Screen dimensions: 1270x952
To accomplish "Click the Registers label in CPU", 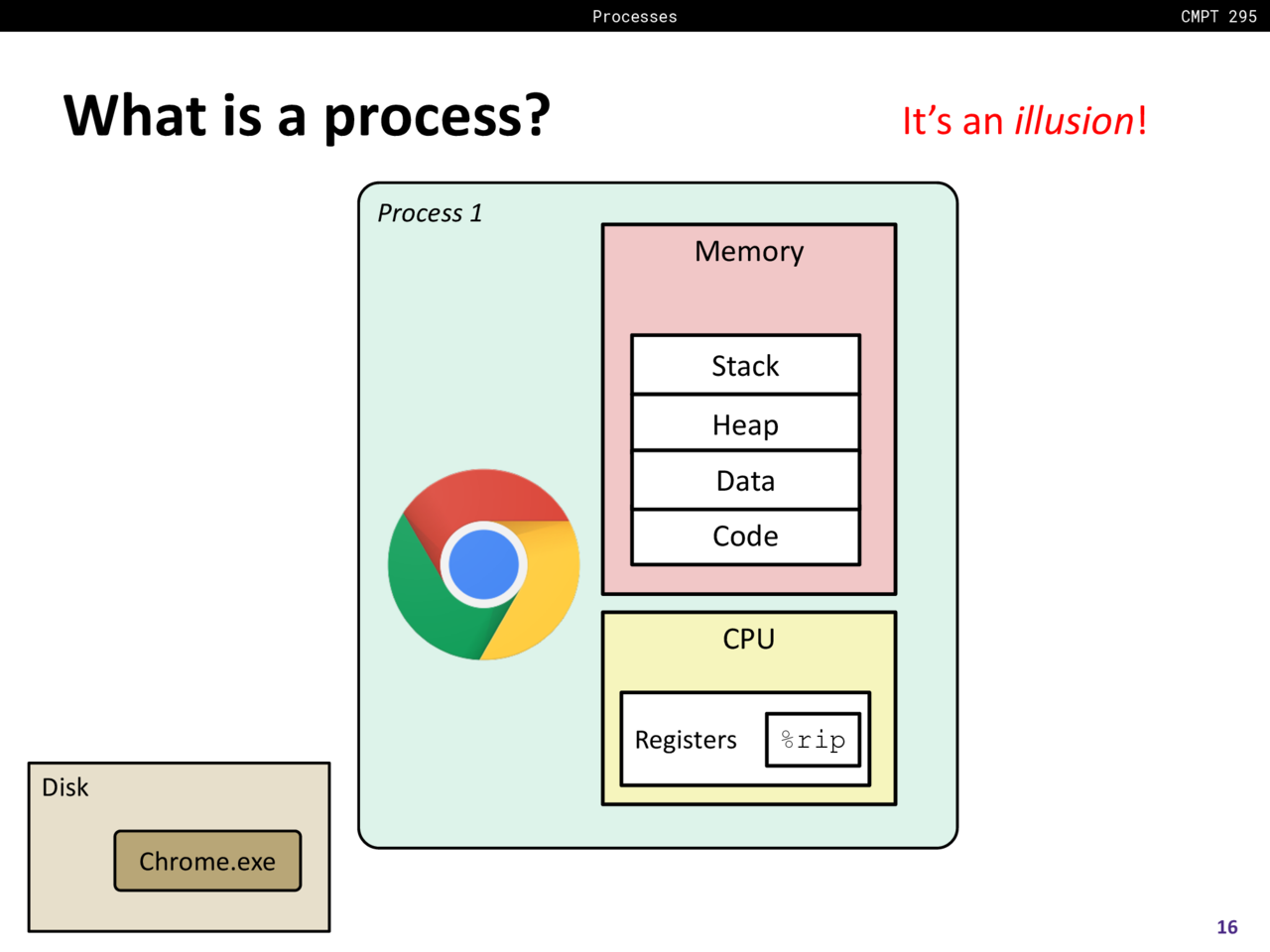I will click(x=686, y=740).
